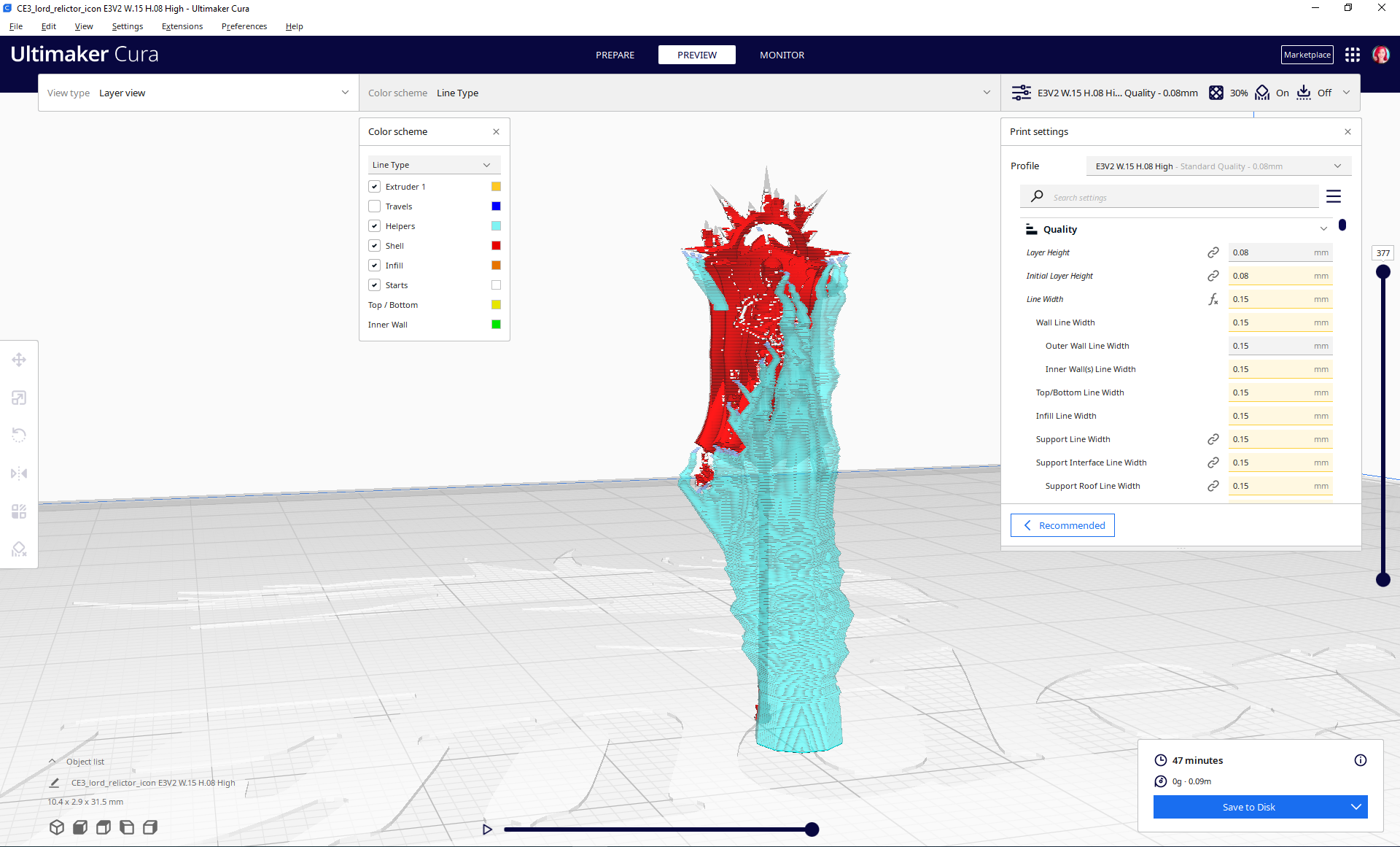Select the Move tool
Image resolution: width=1400 pixels, height=847 pixels.
(19, 359)
